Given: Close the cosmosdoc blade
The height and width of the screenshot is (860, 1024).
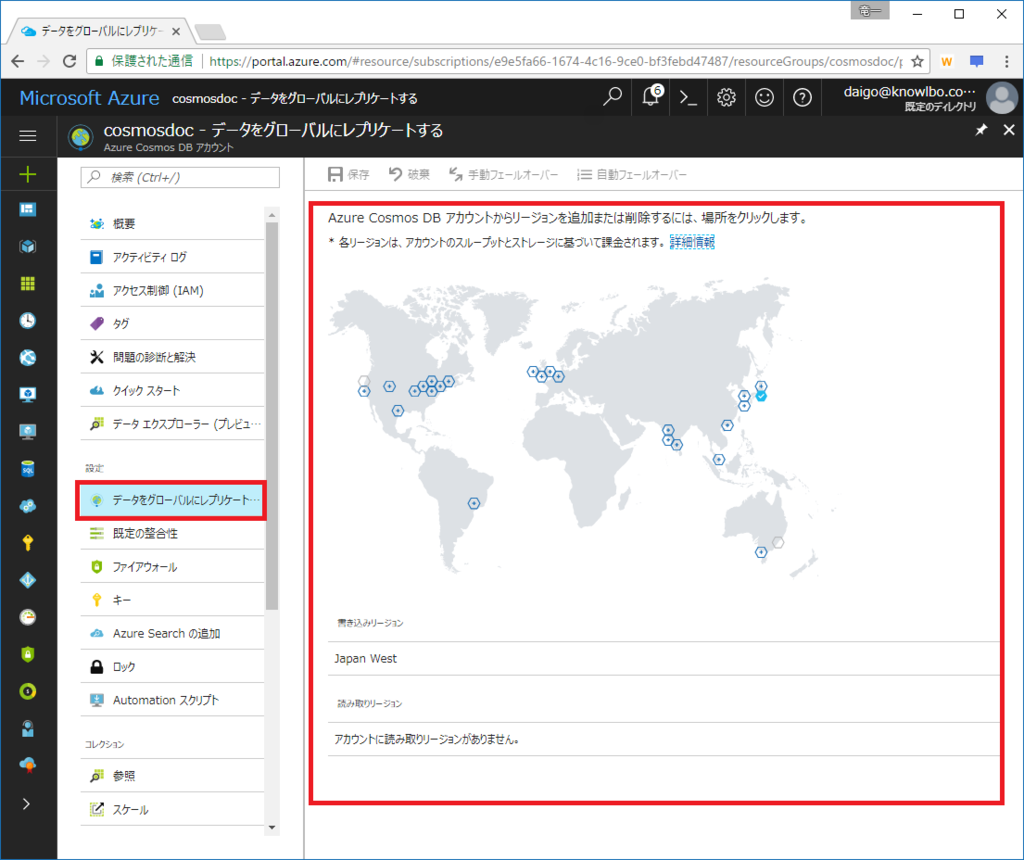Looking at the screenshot, I should click(1009, 130).
